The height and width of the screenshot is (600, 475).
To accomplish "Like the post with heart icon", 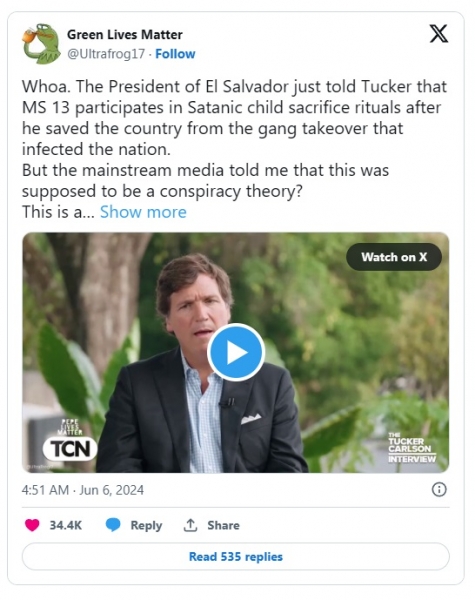I will (32, 525).
